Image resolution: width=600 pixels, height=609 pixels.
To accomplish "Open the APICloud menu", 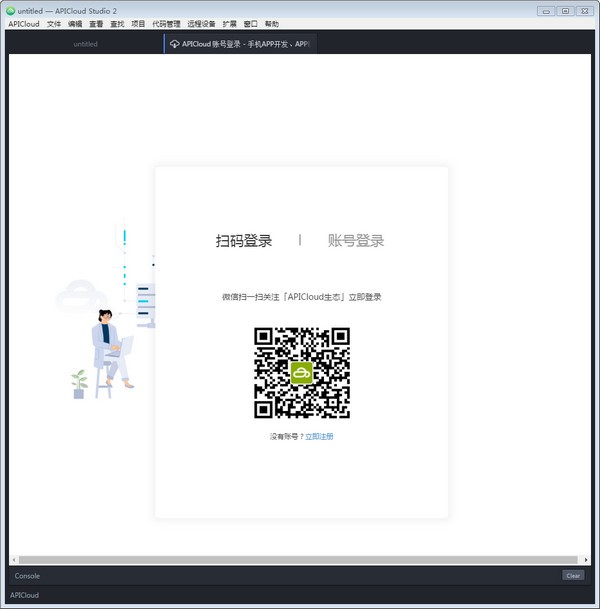I will click(x=24, y=23).
